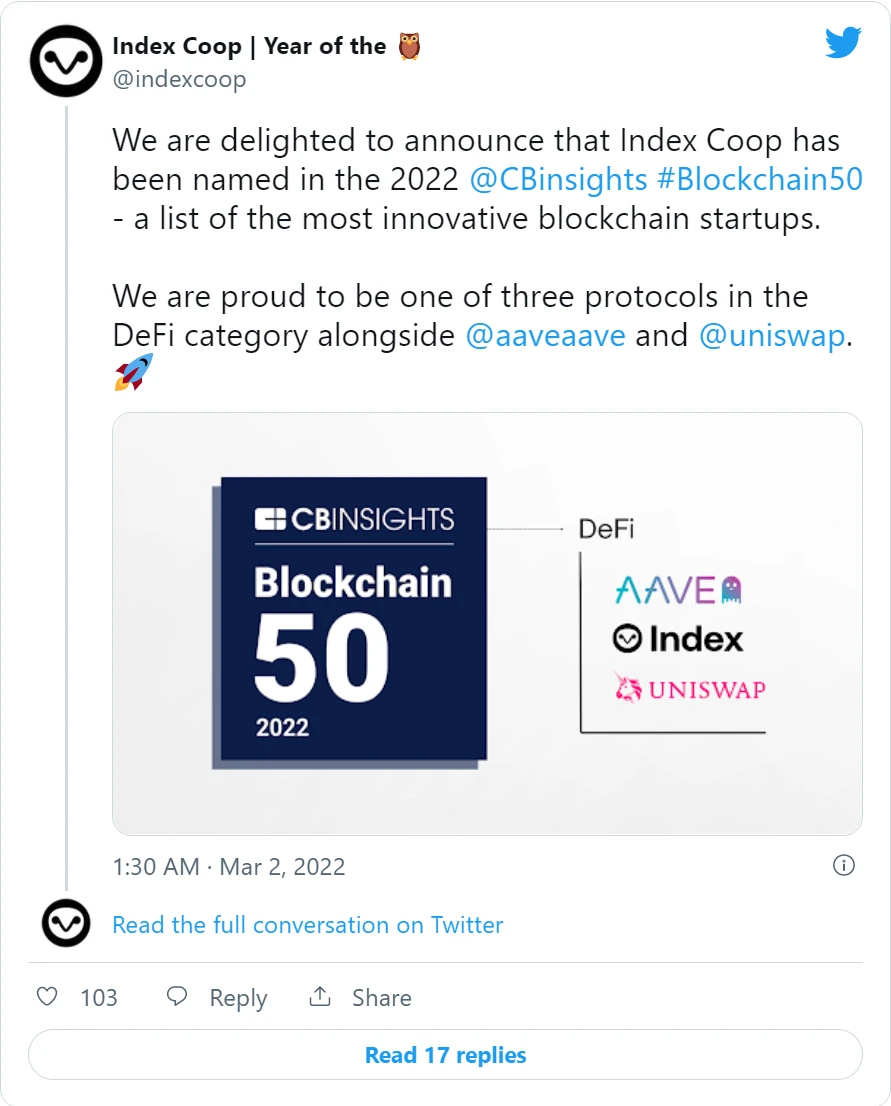Click the Read 17 replies button
Screen dimensions: 891x1106
coord(445,1055)
